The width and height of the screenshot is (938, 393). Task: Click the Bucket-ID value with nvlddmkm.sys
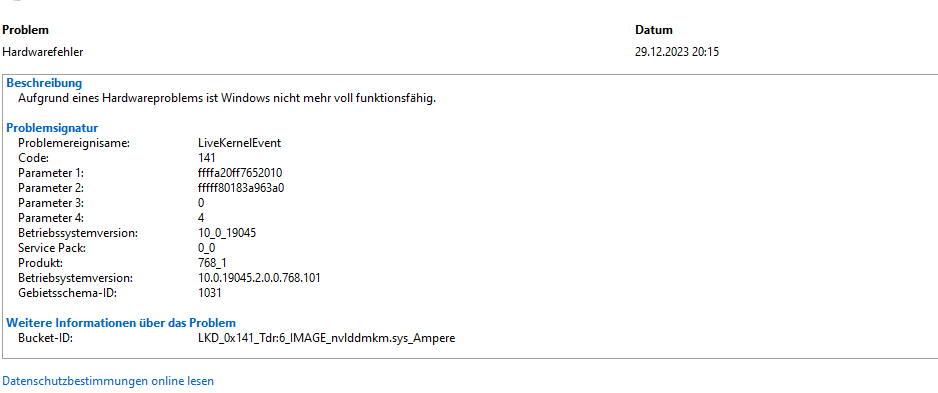coord(327,338)
